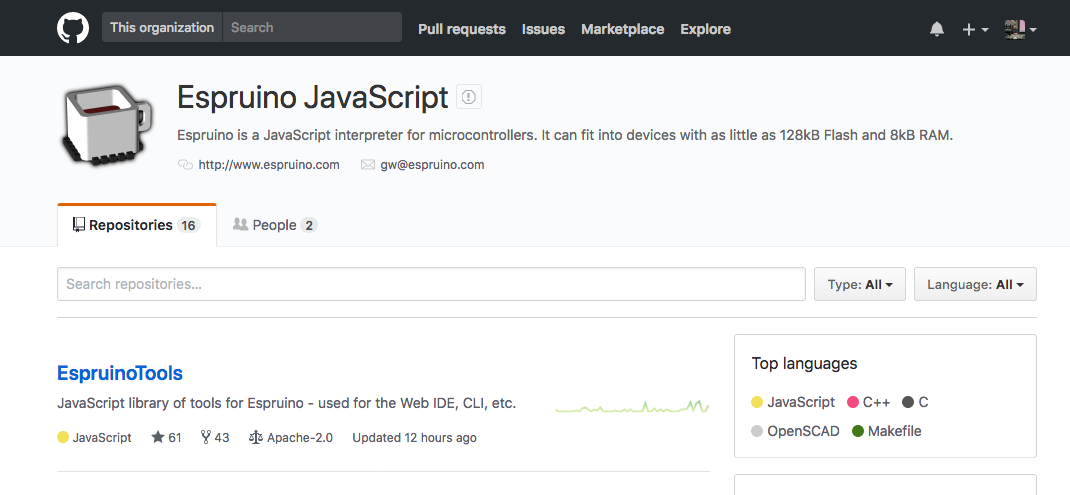This screenshot has width=1070, height=495.
Task: Click the star icon showing 61
Action: click(x=158, y=437)
